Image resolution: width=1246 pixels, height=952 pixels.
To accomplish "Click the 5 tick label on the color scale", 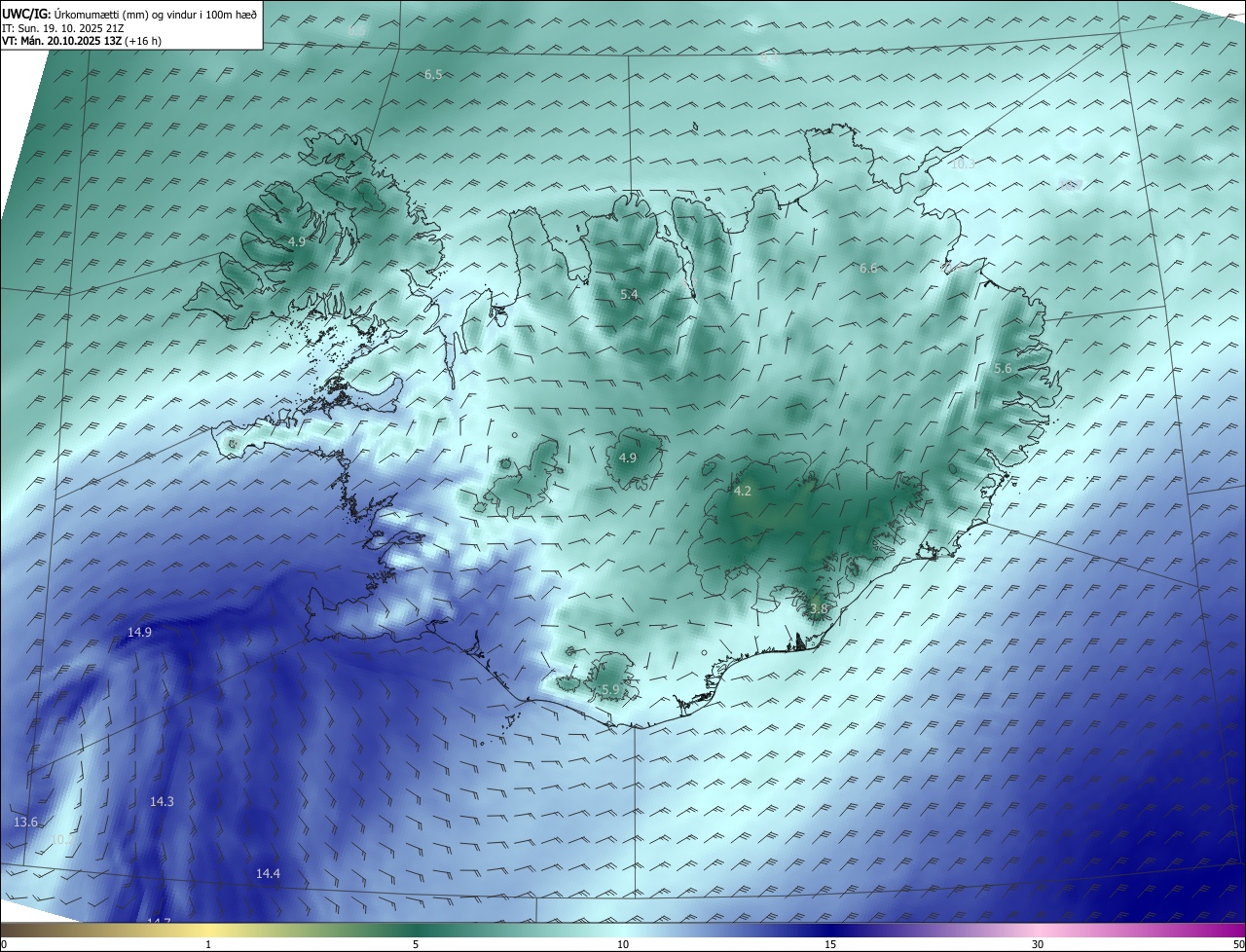I will 416,944.
